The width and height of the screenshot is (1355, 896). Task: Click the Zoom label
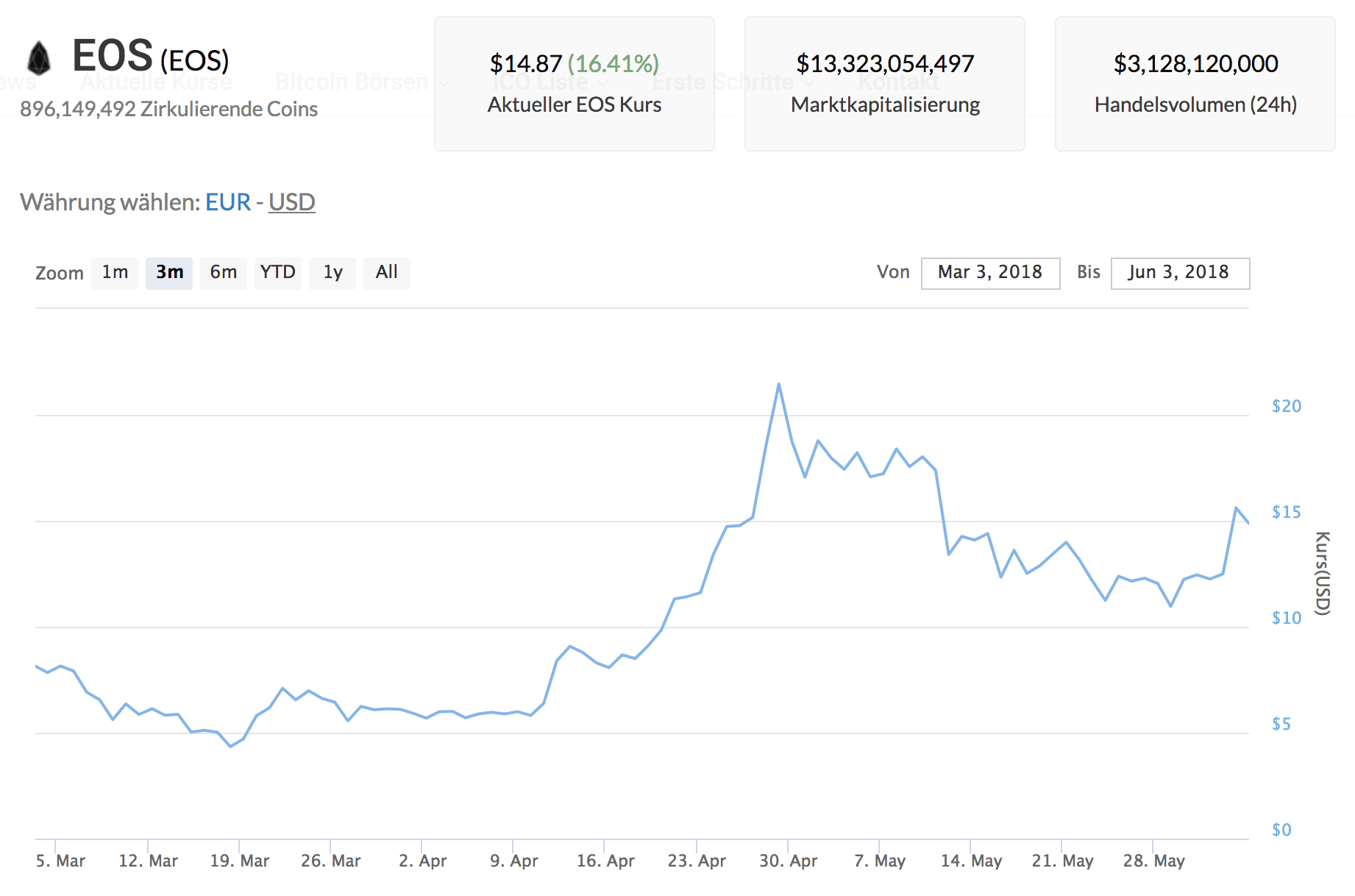[60, 274]
